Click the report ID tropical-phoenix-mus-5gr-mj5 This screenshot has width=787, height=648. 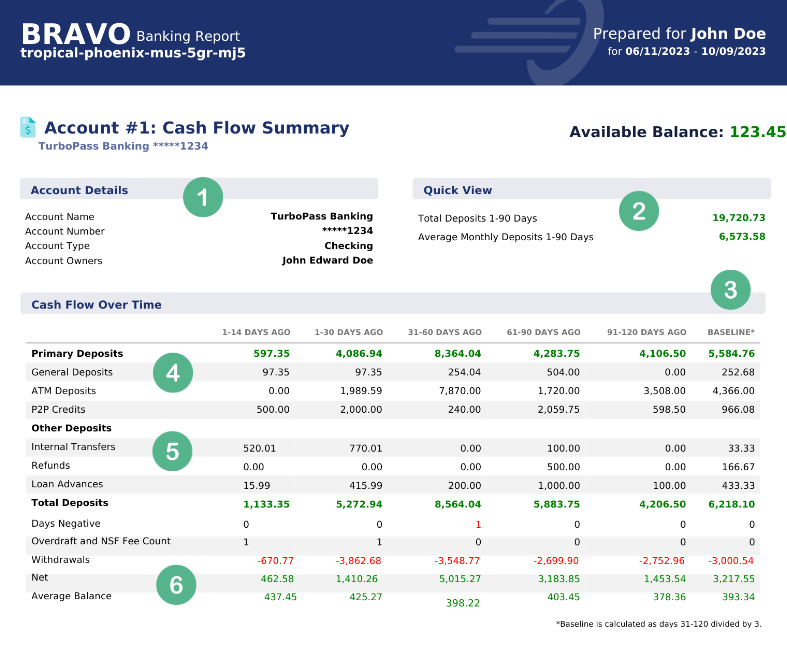133,53
